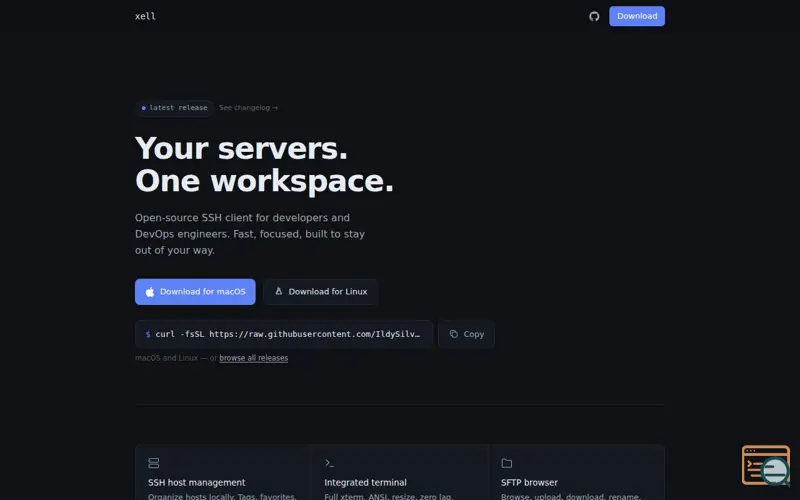Open the floating terminal widget icon
This screenshot has width=800, height=500.
coord(766,465)
